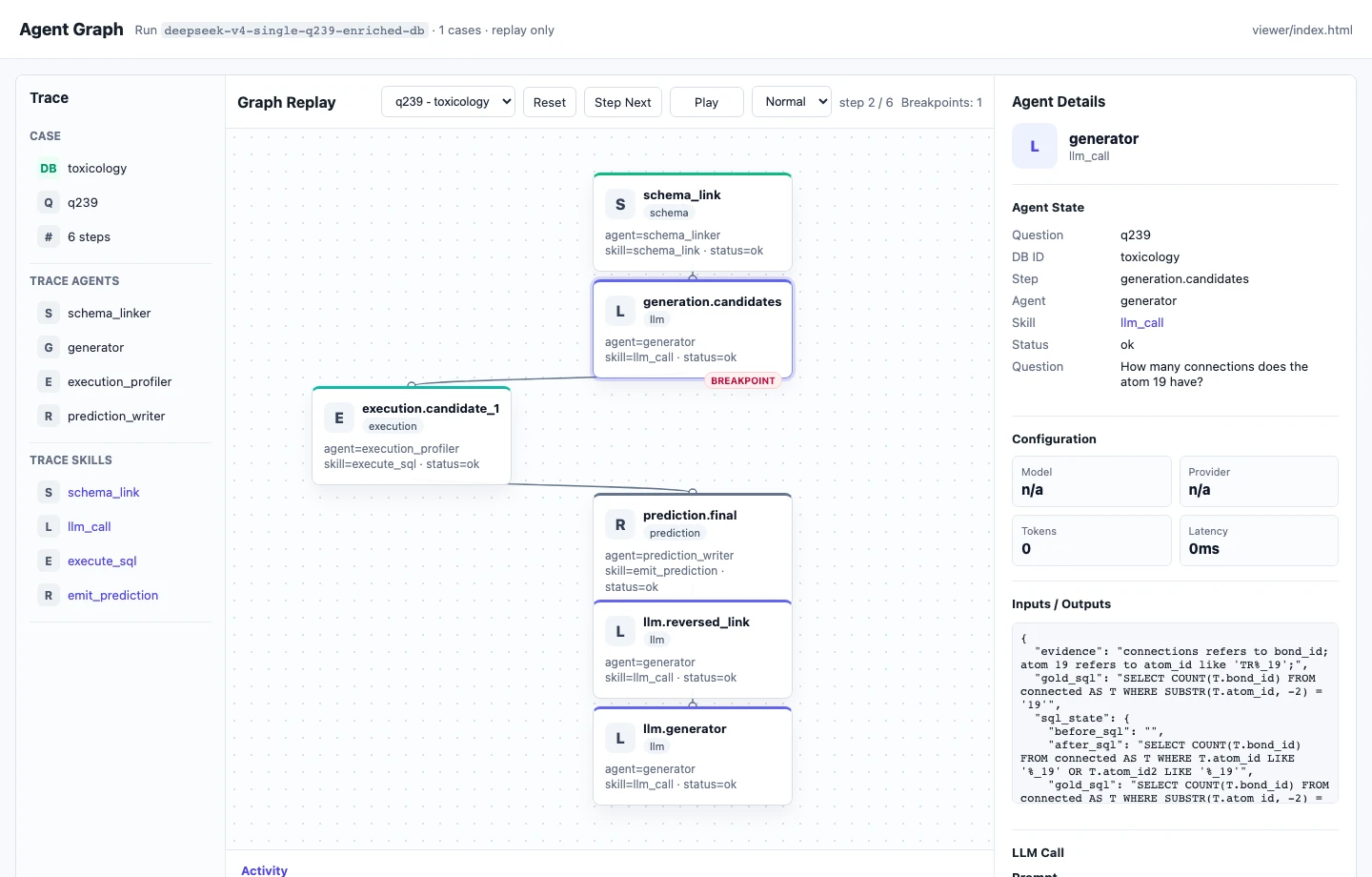Select the prediction.final node title
The width and height of the screenshot is (1372, 877).
[690, 516]
